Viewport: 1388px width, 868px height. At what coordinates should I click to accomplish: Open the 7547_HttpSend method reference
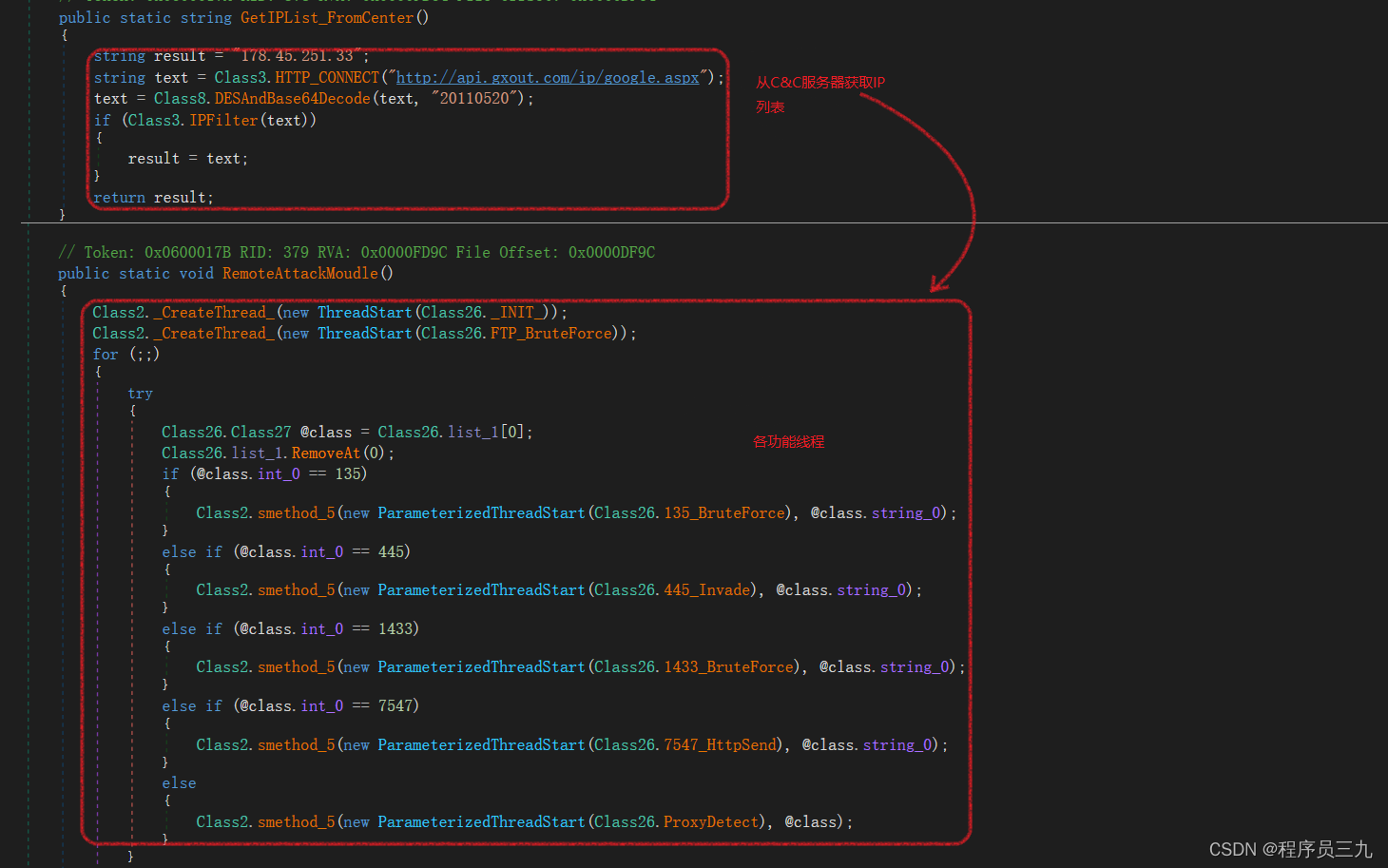pyautogui.click(x=721, y=745)
